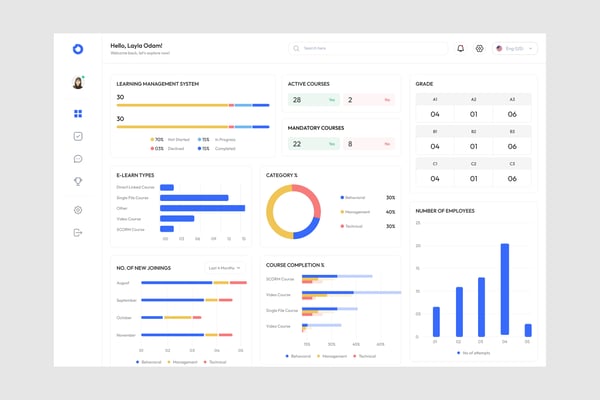Screen dimensions: 600x400
Task: Focus the Search here input field
Action: click(368, 49)
